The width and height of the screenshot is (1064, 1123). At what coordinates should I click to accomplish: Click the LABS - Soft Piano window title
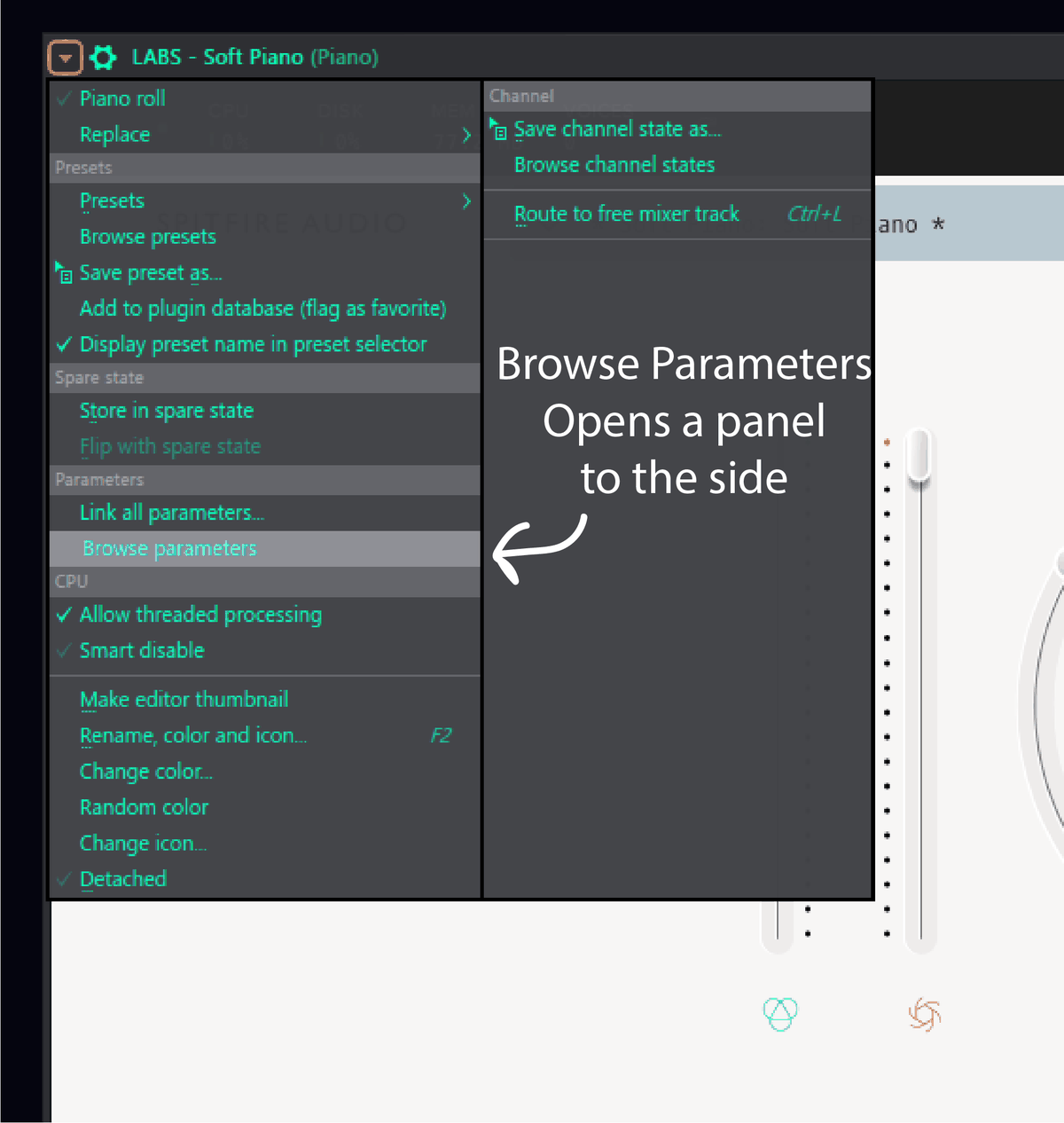tap(255, 58)
